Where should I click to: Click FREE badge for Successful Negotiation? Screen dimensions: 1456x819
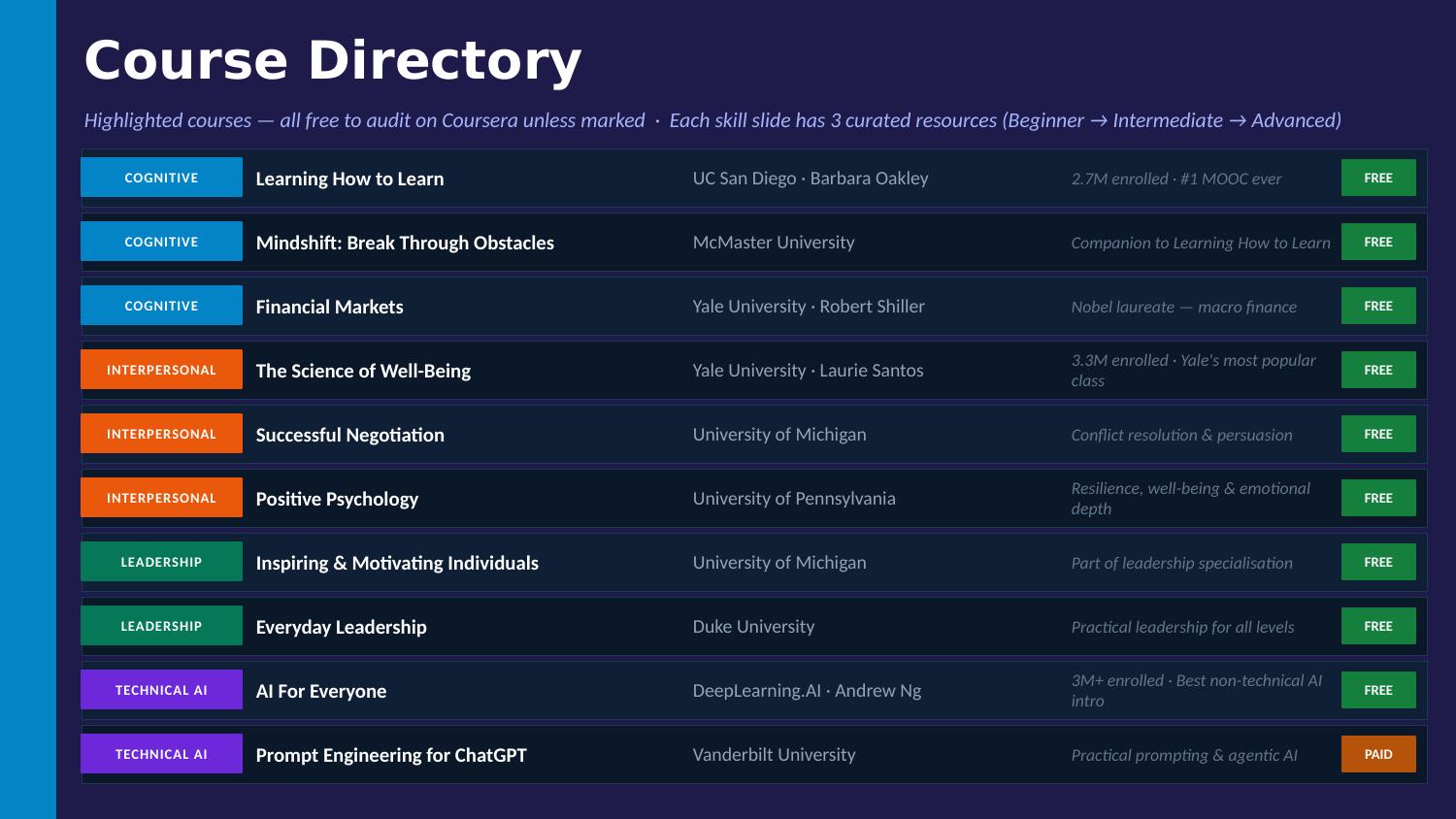1378,434
